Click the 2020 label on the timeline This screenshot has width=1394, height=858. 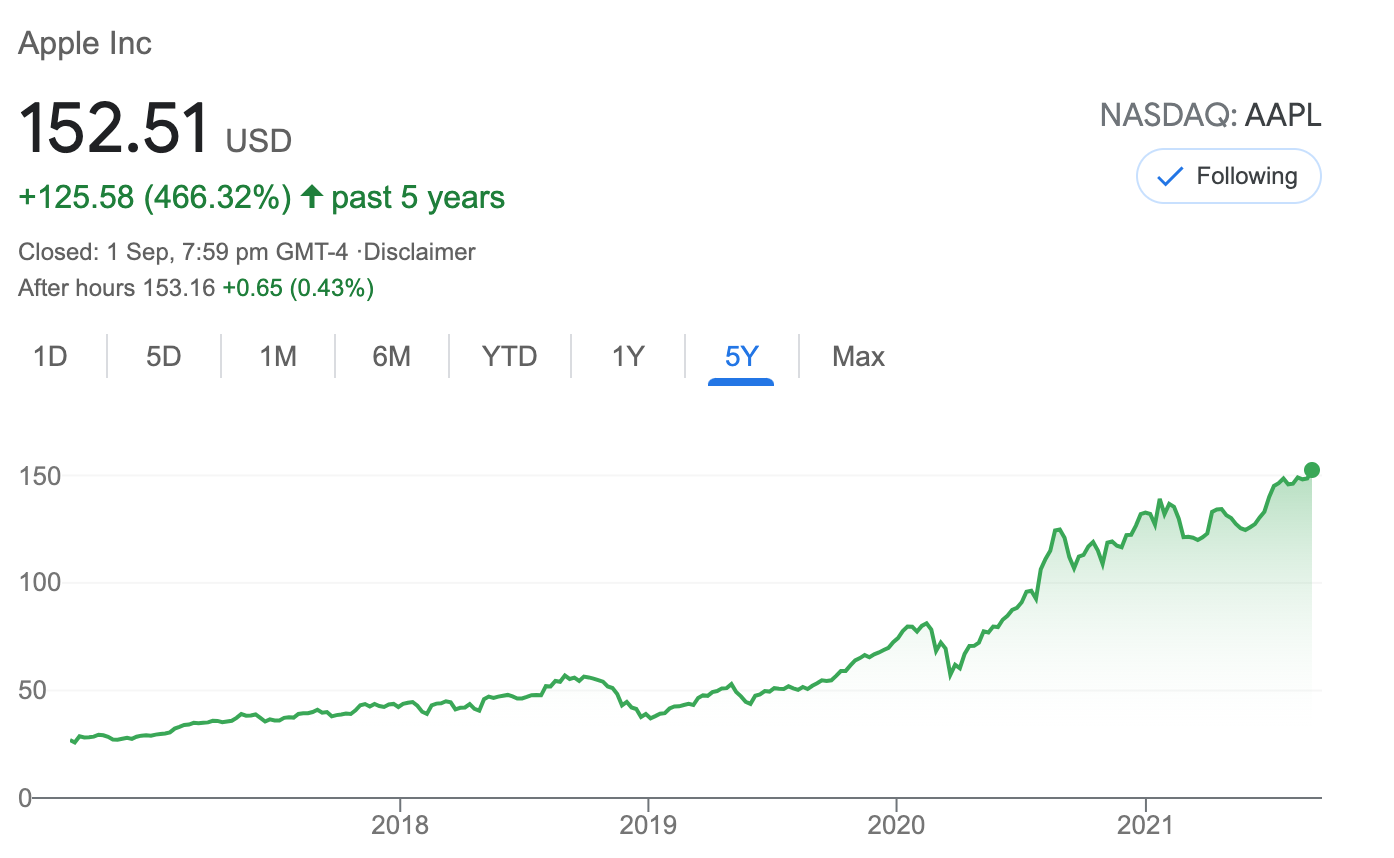tap(896, 825)
